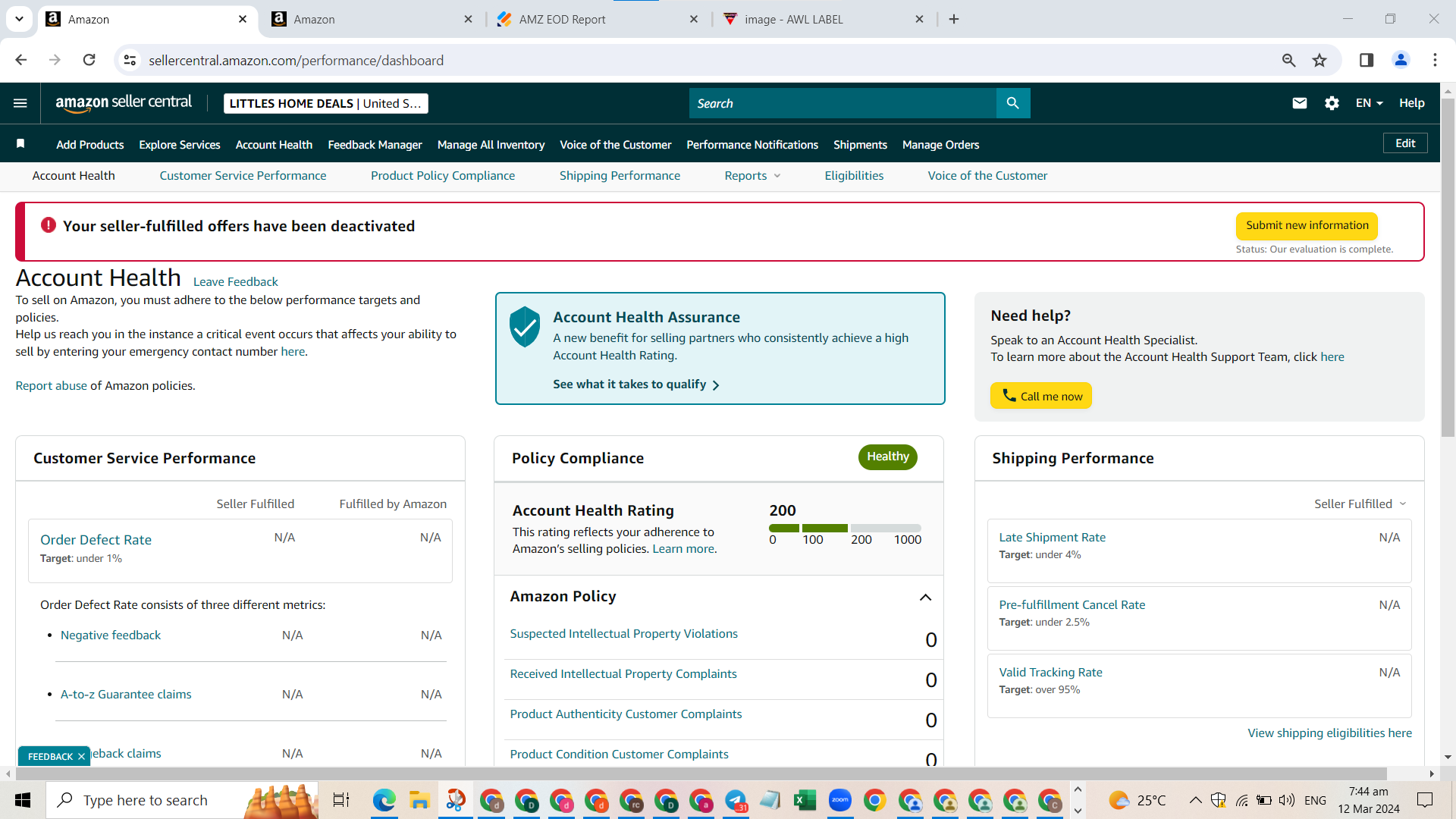
Task: Click the Submit new information button
Action: tap(1307, 225)
